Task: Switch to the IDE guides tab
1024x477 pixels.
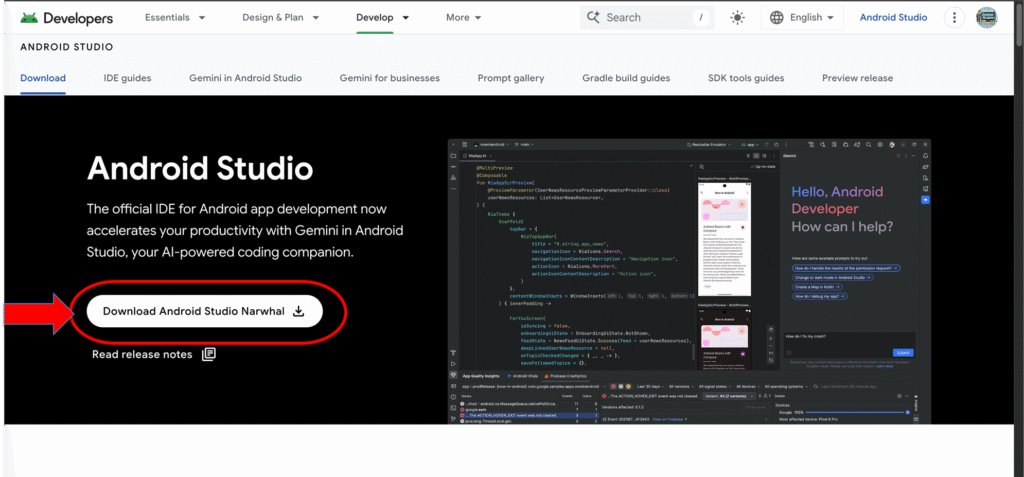Action: [x=127, y=78]
